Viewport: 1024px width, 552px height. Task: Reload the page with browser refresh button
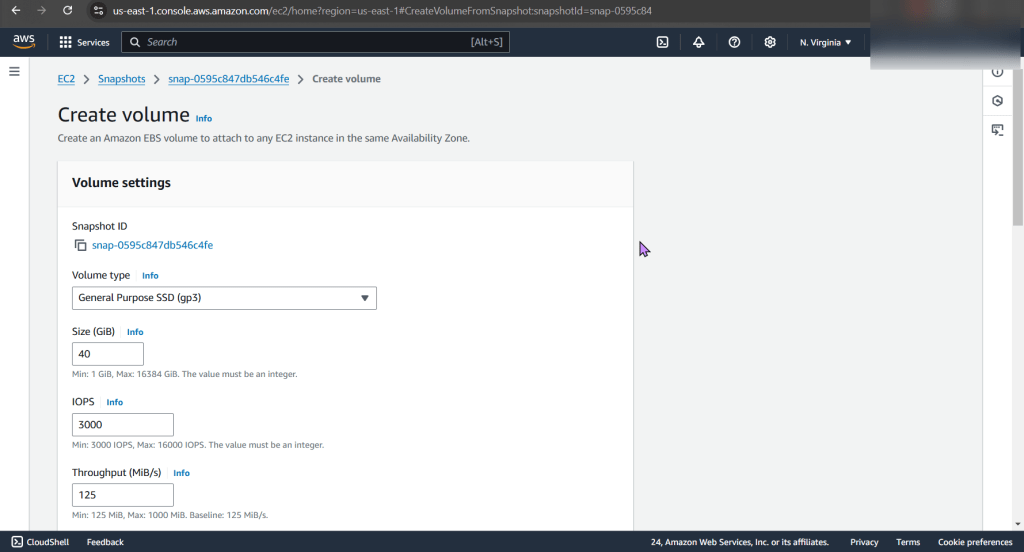68,10
